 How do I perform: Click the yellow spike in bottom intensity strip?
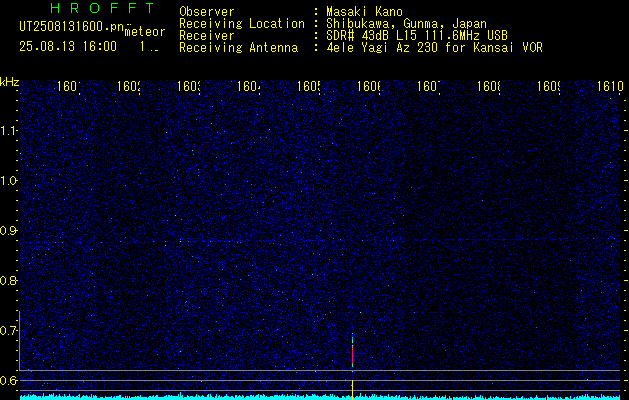[x=353, y=389]
